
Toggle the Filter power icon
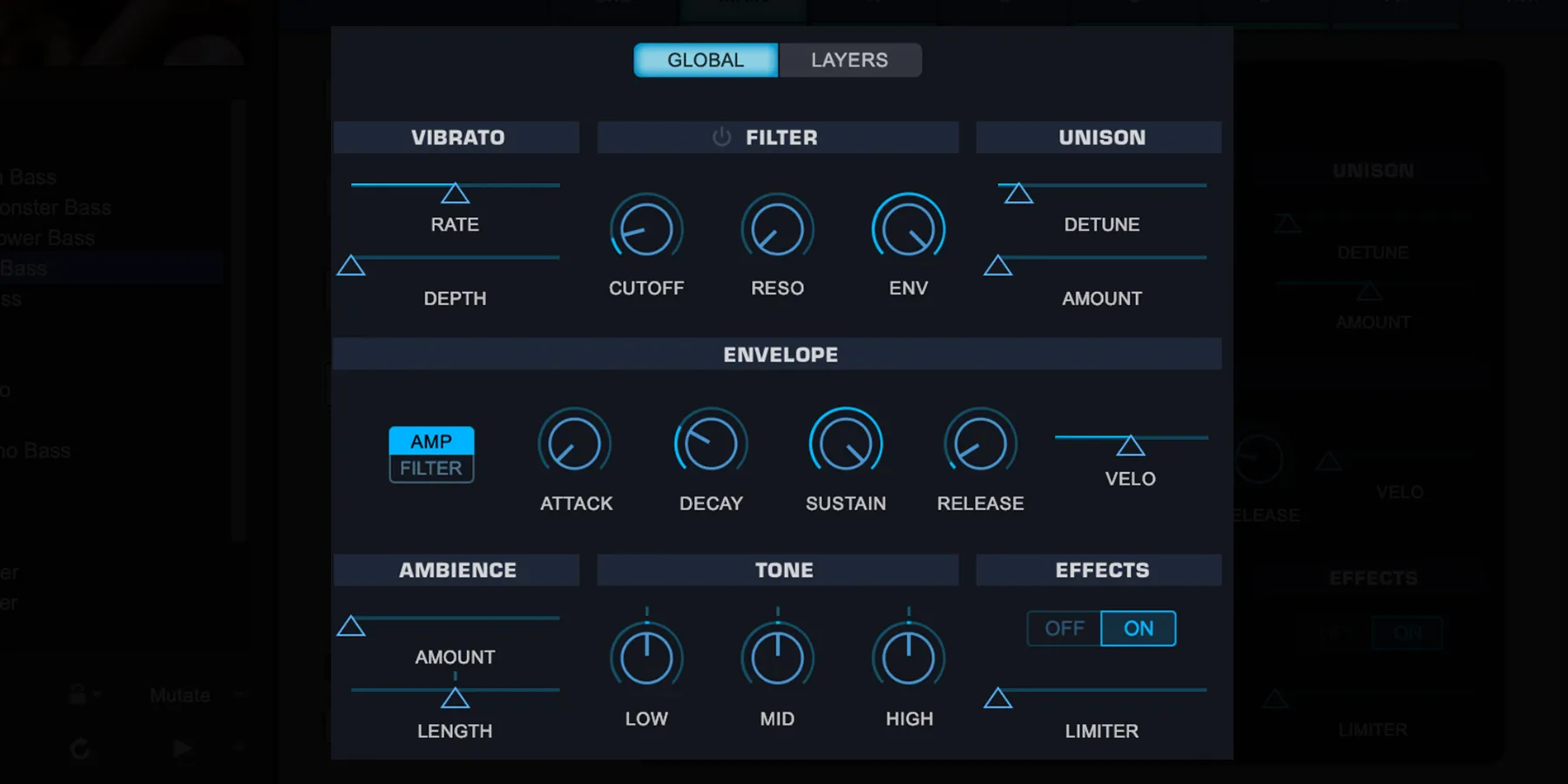coord(721,138)
